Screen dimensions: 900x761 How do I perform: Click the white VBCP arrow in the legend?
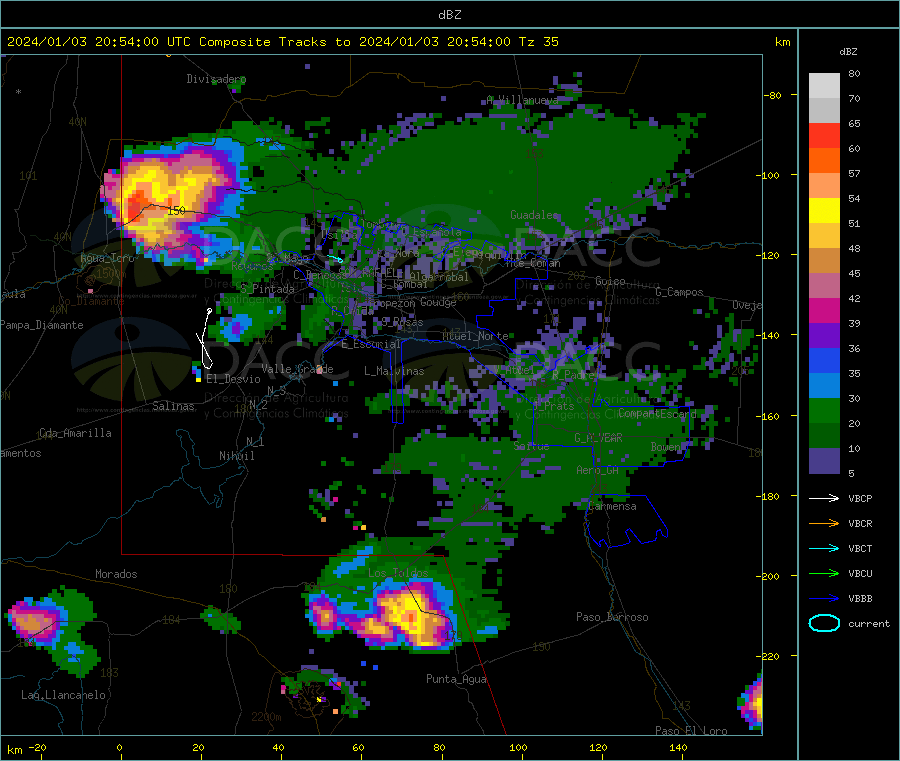coord(824,498)
